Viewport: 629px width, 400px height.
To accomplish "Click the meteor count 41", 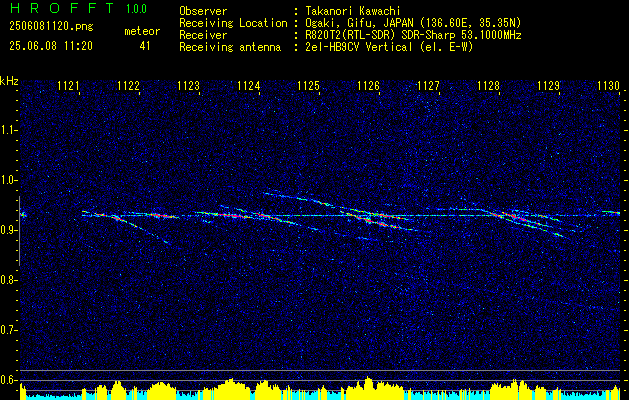I will tap(145, 46).
